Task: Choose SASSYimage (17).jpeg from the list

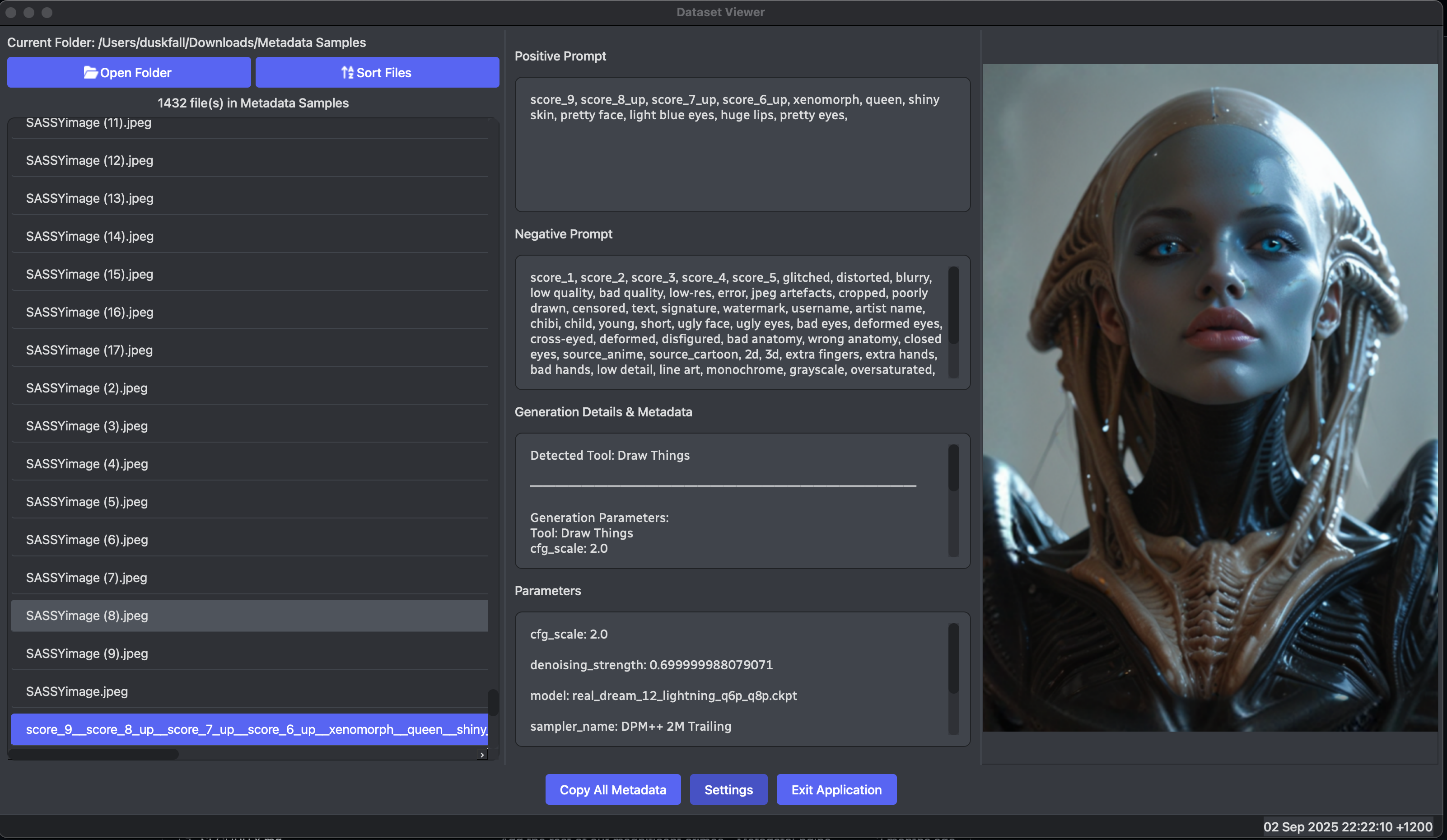Action: click(x=89, y=350)
